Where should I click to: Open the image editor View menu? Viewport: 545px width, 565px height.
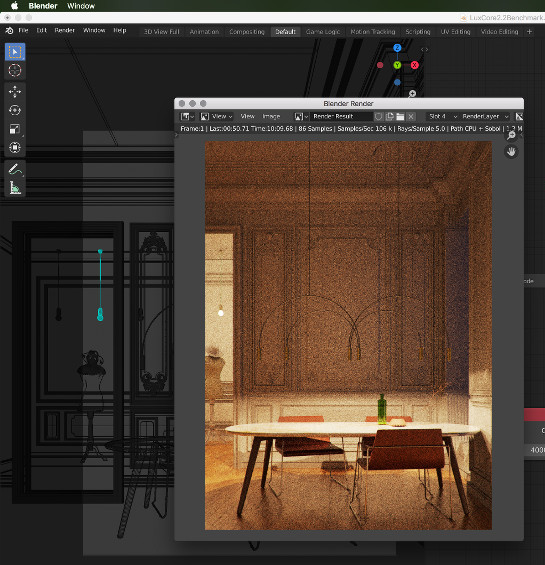[248, 116]
